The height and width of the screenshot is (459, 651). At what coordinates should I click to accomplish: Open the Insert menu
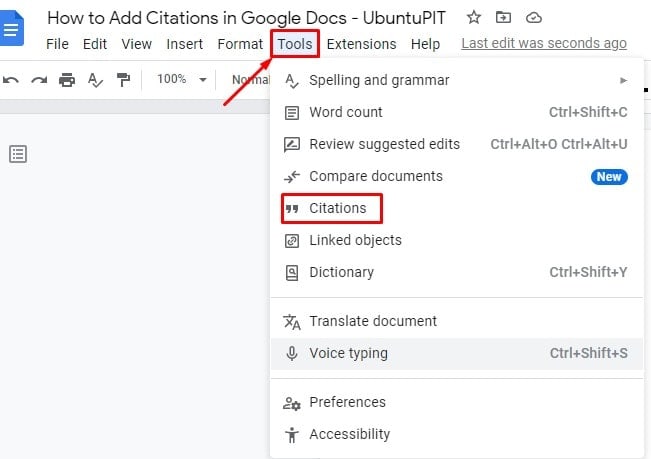coord(184,44)
